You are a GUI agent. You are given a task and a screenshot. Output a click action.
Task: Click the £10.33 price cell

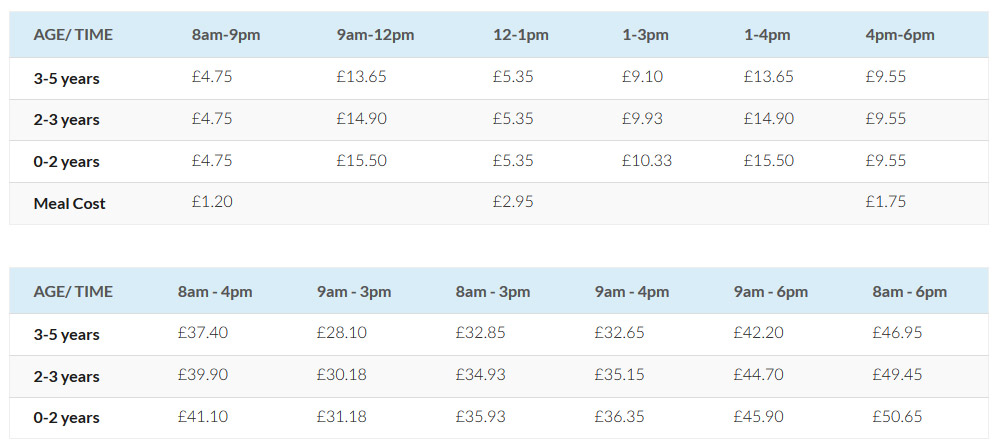click(x=646, y=160)
